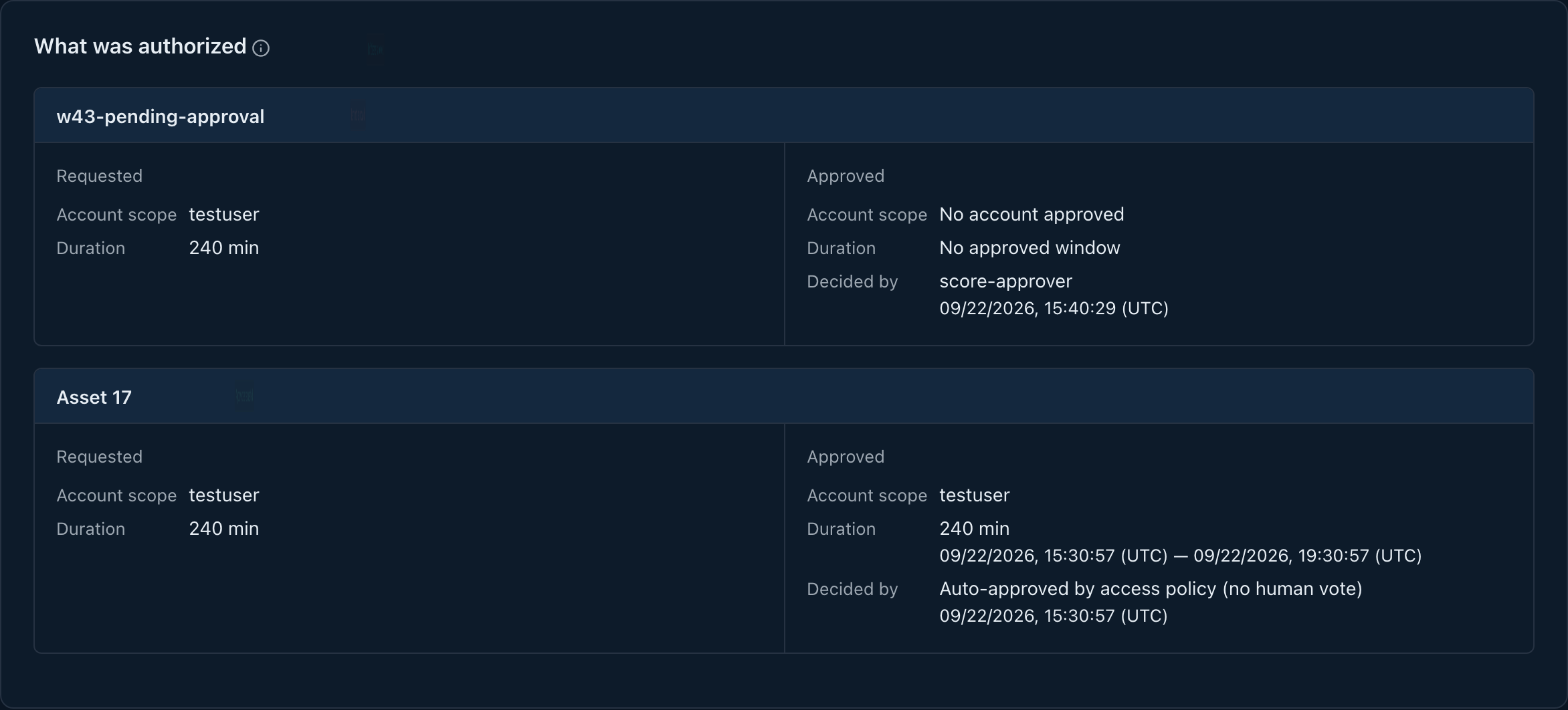Viewport: 1568px width, 710px height.
Task: Click approved testuser account scope in Asset 17
Action: pyautogui.click(x=975, y=495)
